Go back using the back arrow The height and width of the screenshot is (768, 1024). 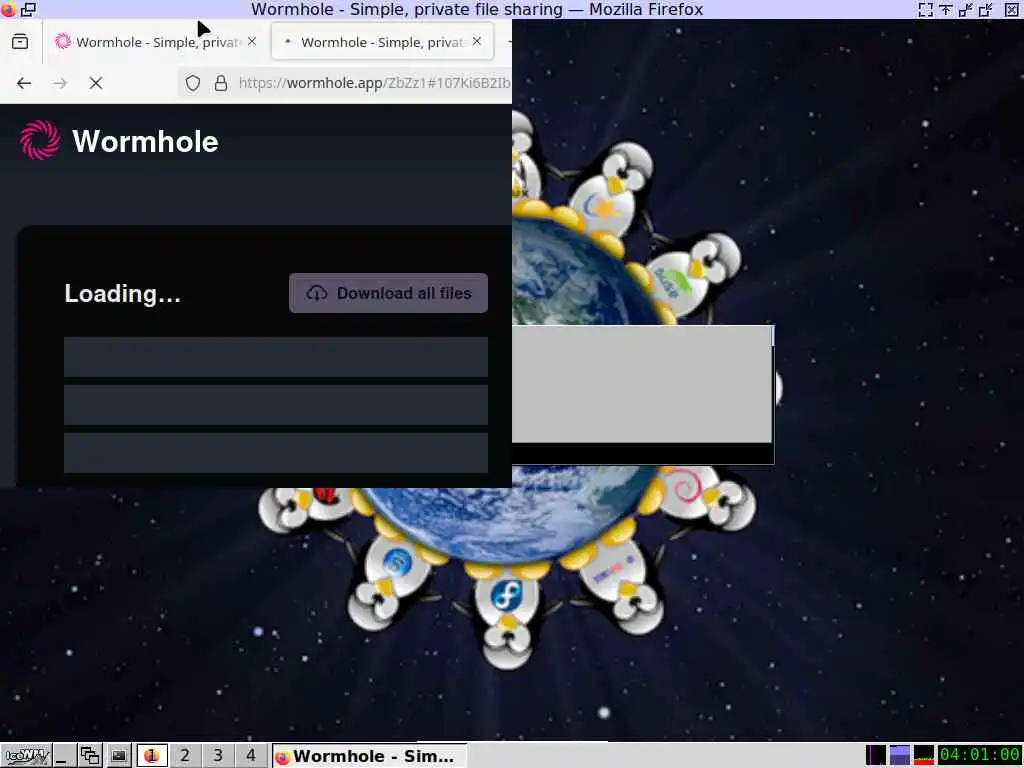point(24,83)
